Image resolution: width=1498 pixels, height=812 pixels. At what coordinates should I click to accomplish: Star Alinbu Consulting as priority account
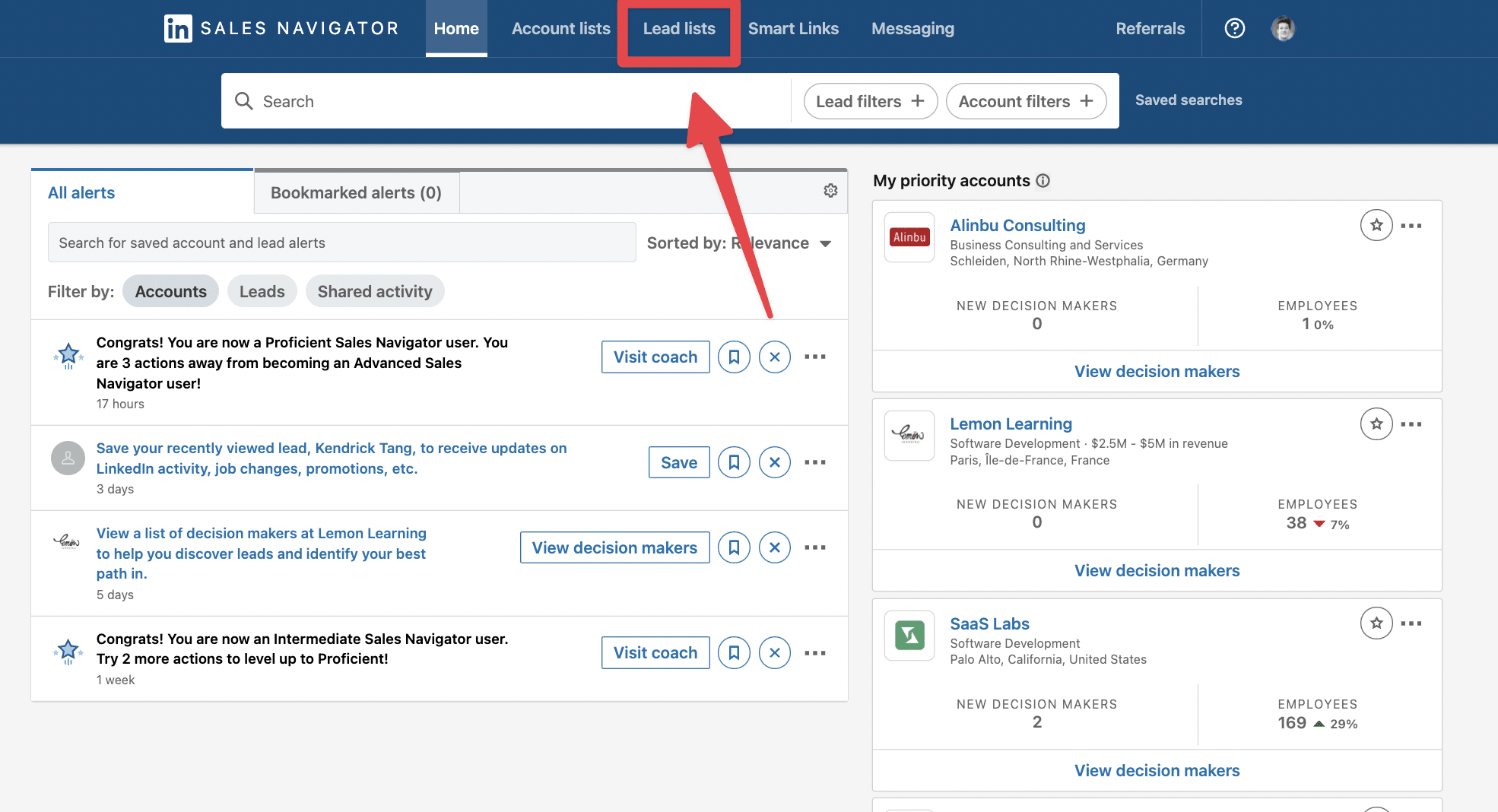point(1376,225)
